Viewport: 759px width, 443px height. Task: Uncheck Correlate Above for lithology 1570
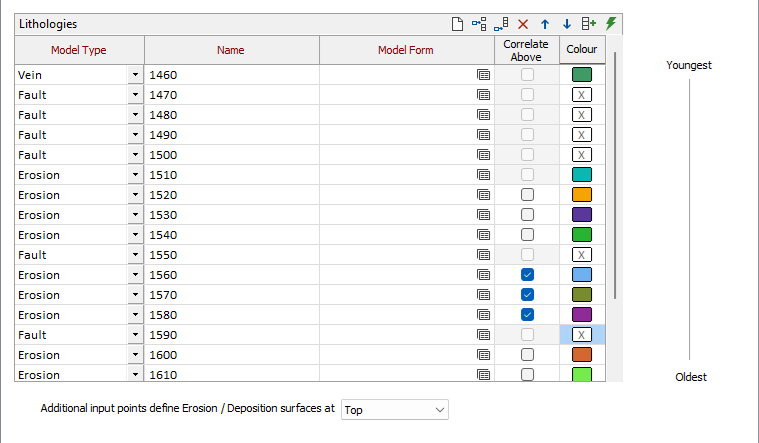tap(527, 294)
